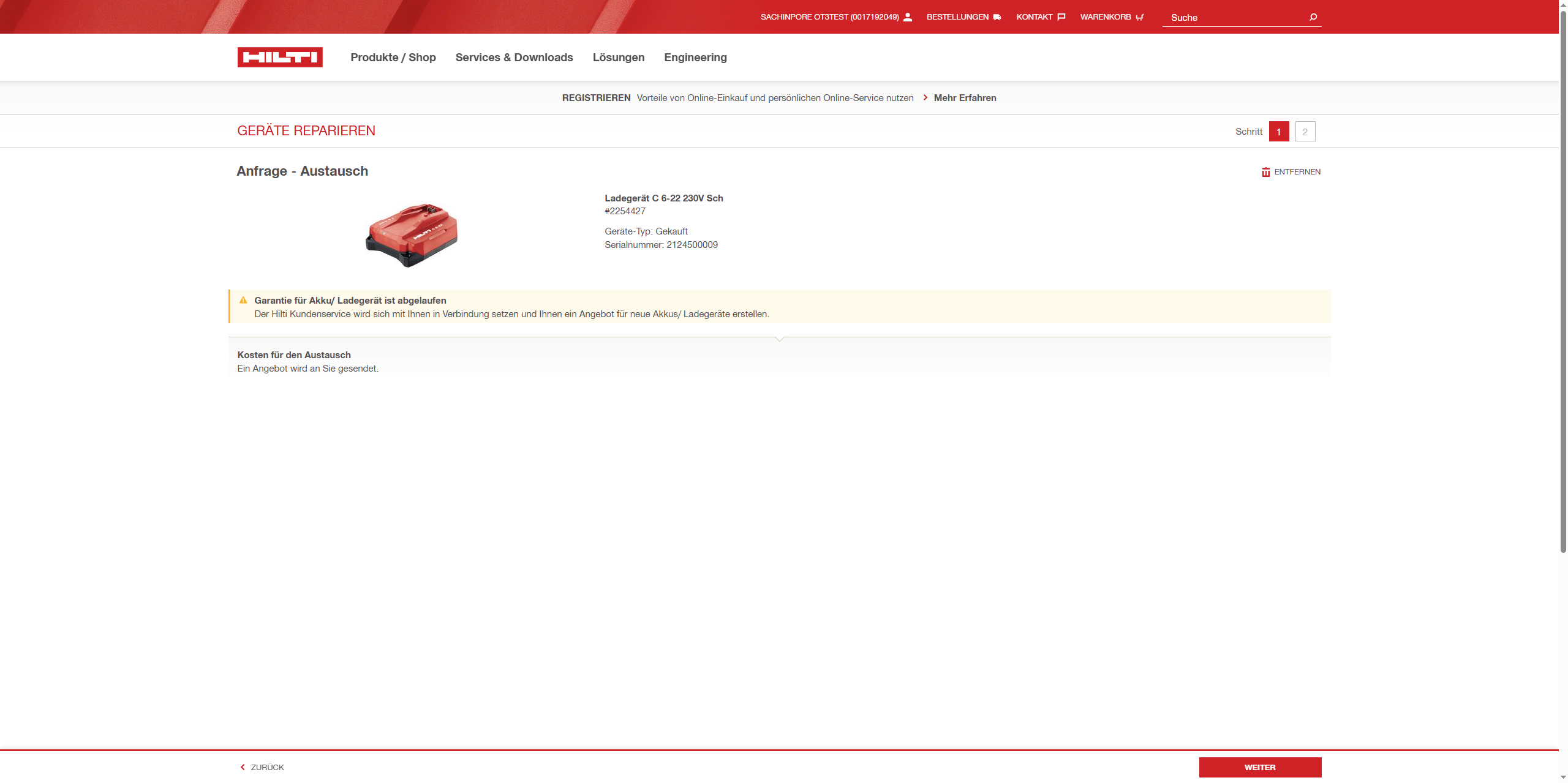
Task: Click the GERÄTE REPARIEREN page title
Action: coord(306,131)
